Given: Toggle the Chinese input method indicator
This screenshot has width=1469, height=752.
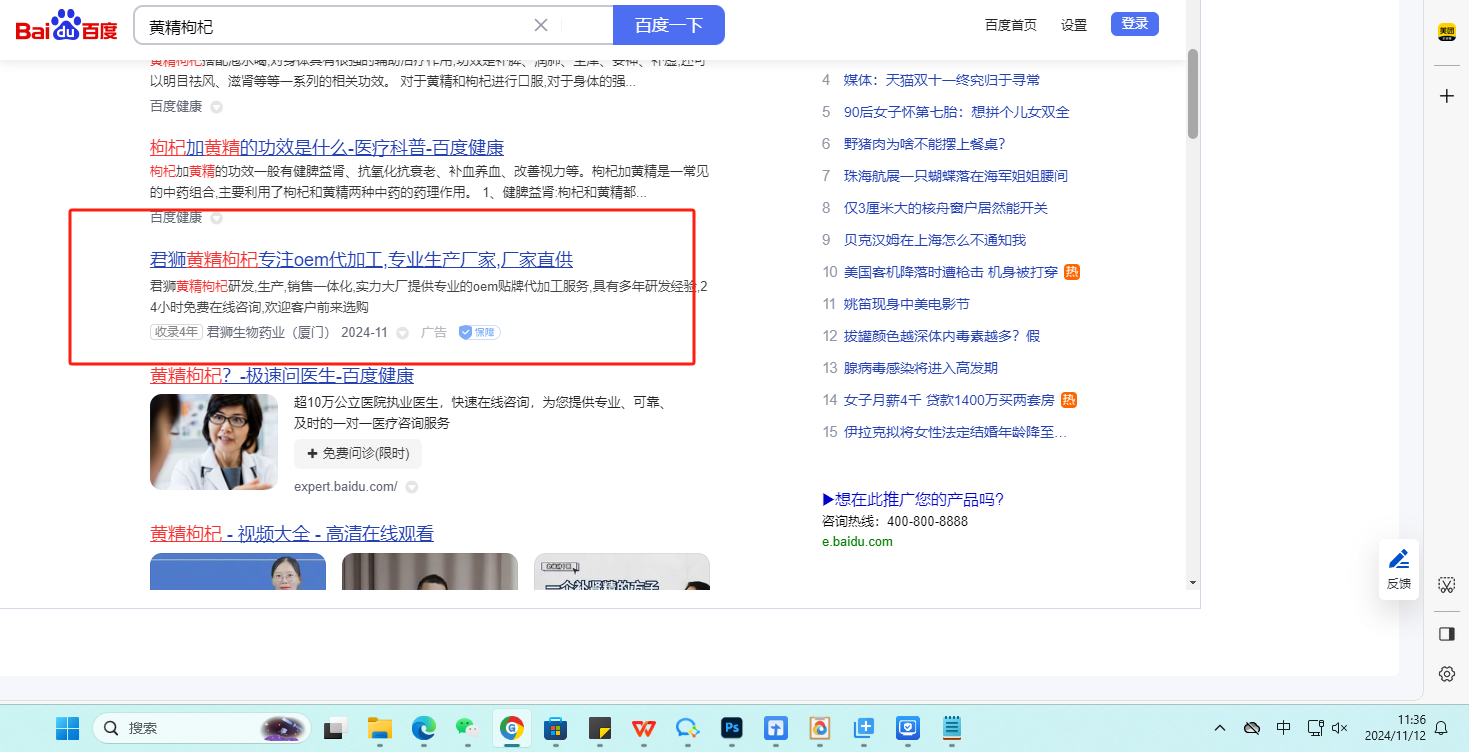Looking at the screenshot, I should [1284, 728].
